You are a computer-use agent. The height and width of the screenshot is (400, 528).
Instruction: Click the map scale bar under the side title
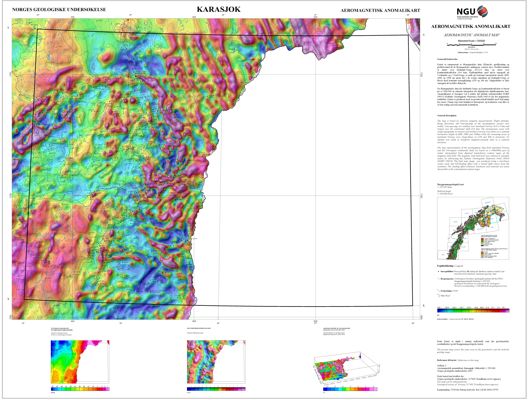[x=471, y=44]
